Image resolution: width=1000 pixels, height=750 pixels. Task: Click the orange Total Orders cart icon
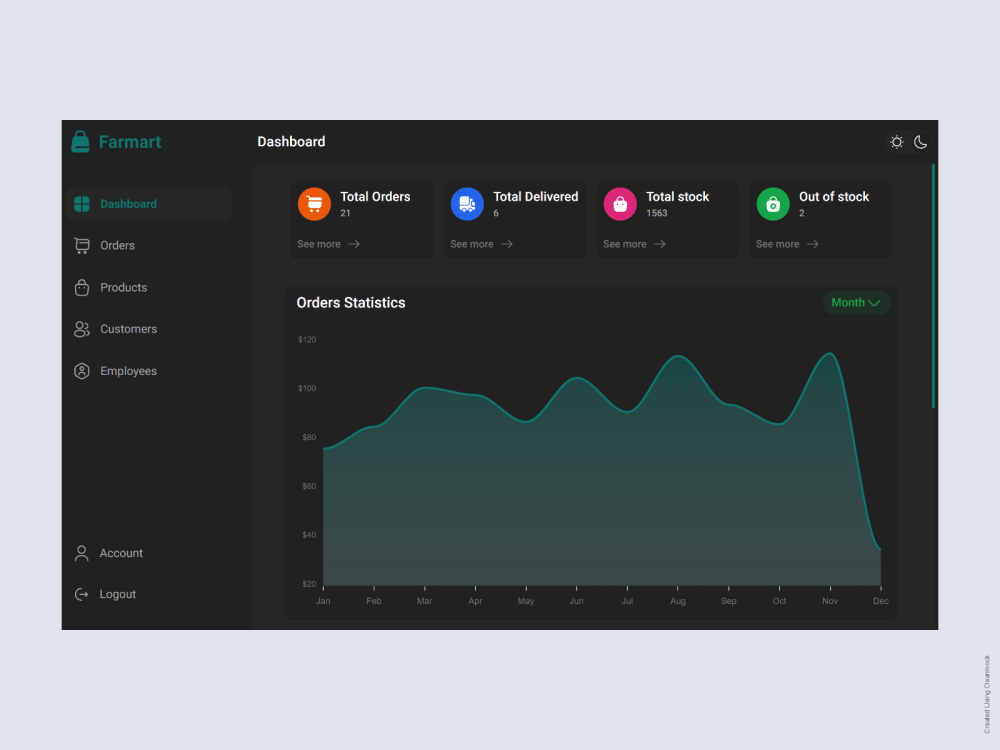pyautogui.click(x=314, y=204)
